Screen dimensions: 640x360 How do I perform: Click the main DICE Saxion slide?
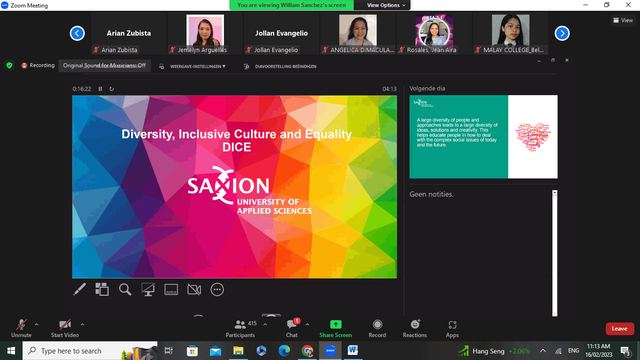click(x=234, y=187)
